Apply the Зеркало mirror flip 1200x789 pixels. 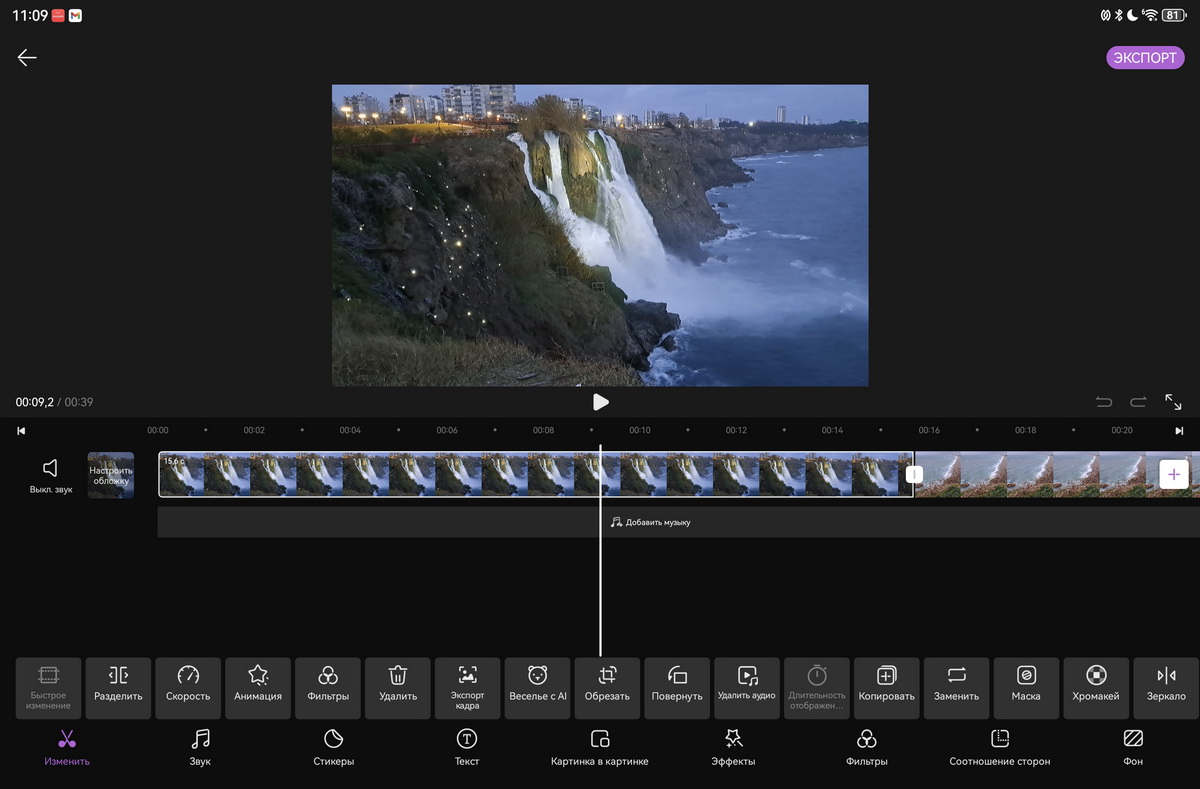pos(1166,687)
